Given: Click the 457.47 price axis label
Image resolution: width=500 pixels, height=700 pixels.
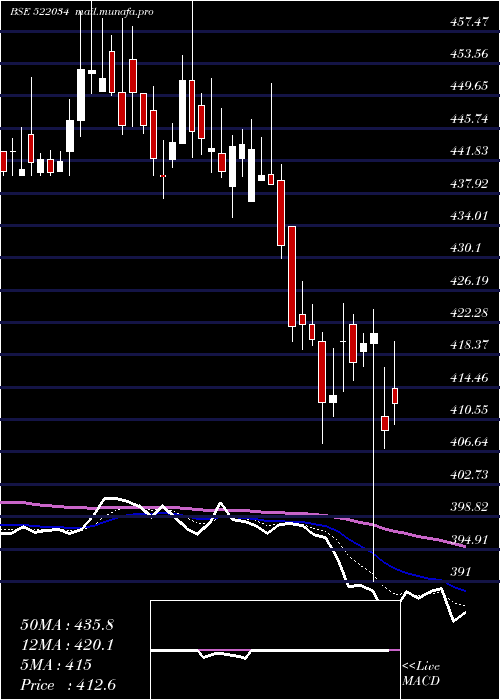Looking at the screenshot, I should point(469,21).
